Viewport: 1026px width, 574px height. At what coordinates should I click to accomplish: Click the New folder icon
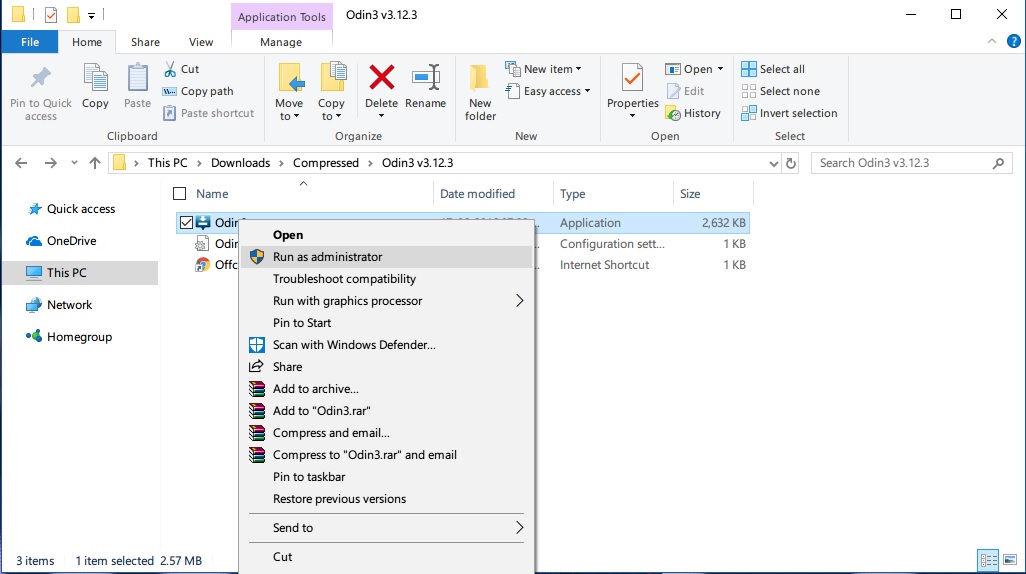coord(480,78)
